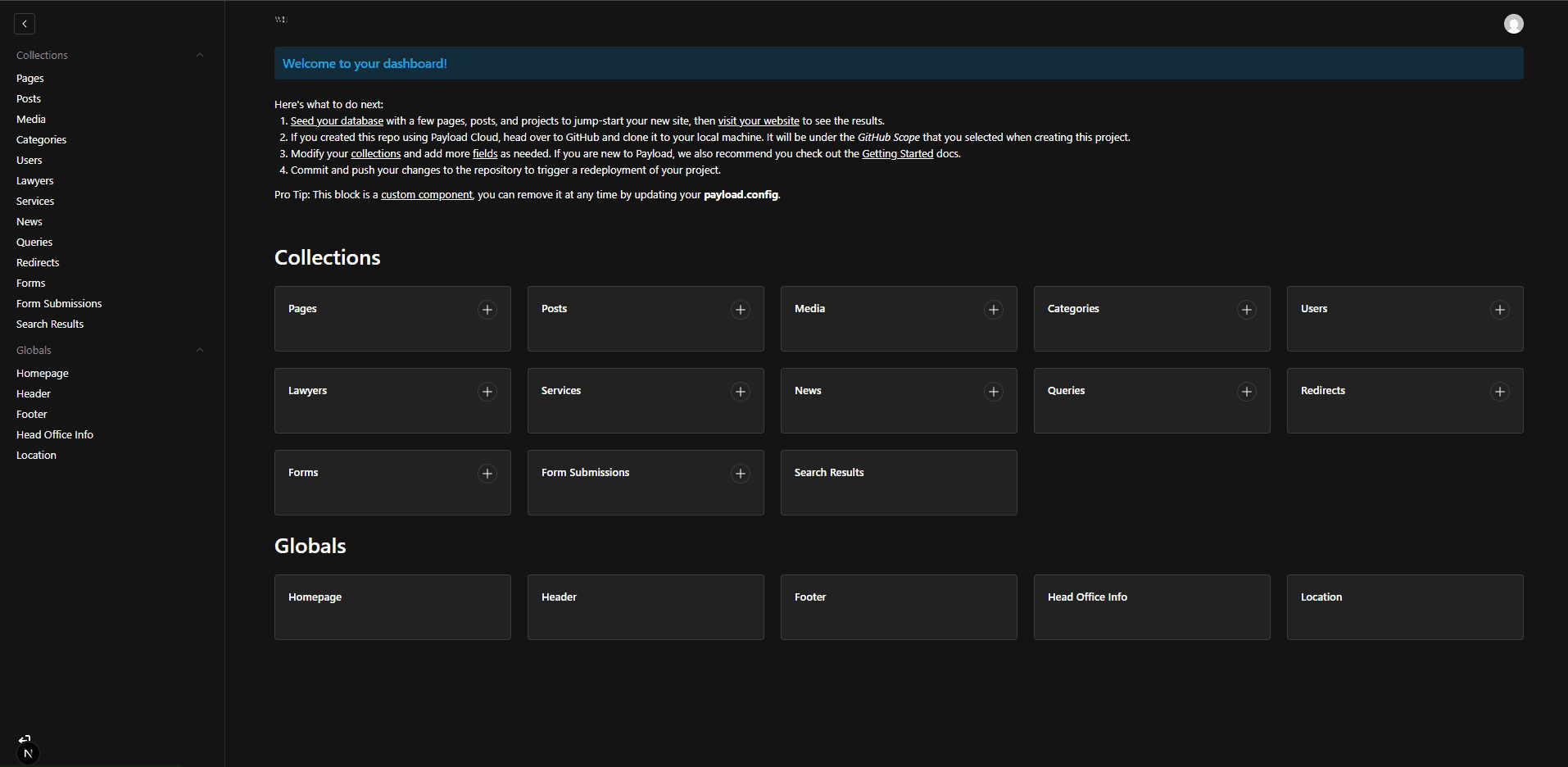This screenshot has height=767, width=1568.
Task: Open user account avatar icon
Action: [1513, 25]
